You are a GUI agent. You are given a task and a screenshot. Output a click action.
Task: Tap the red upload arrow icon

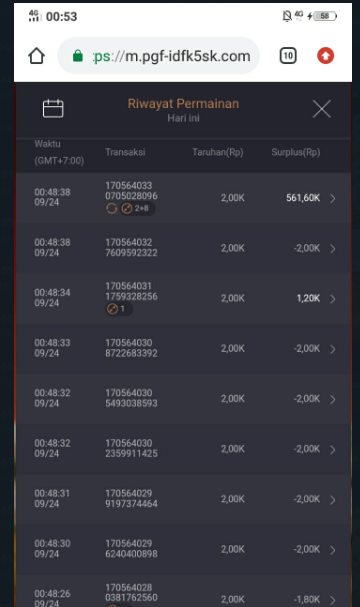[x=326, y=56]
